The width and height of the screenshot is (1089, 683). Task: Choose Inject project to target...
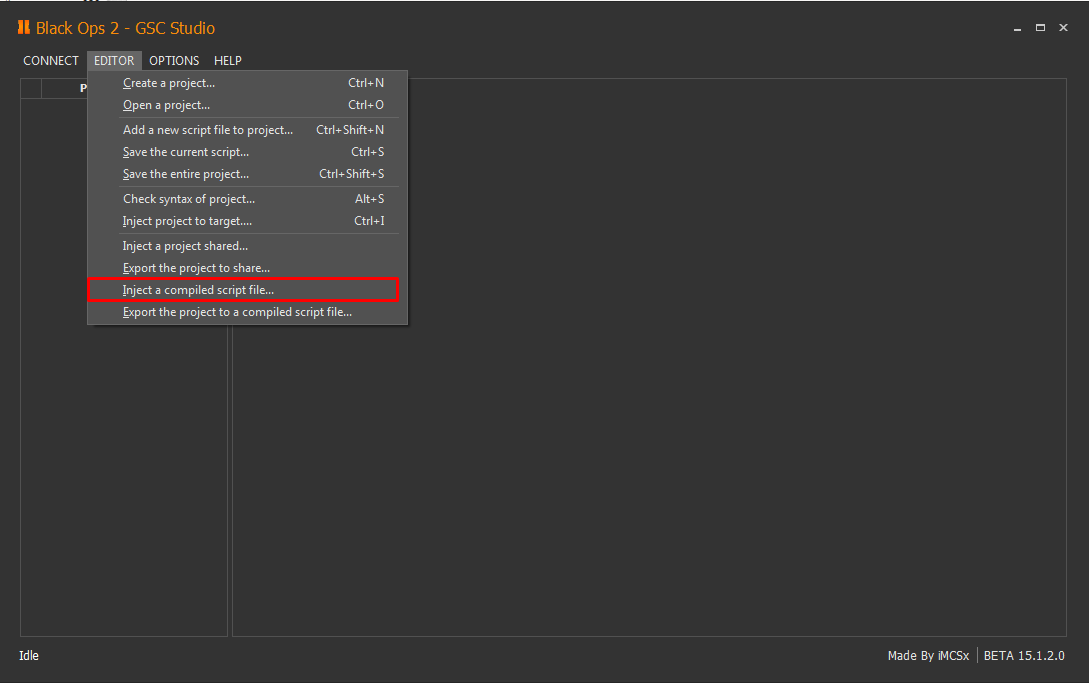248,221
